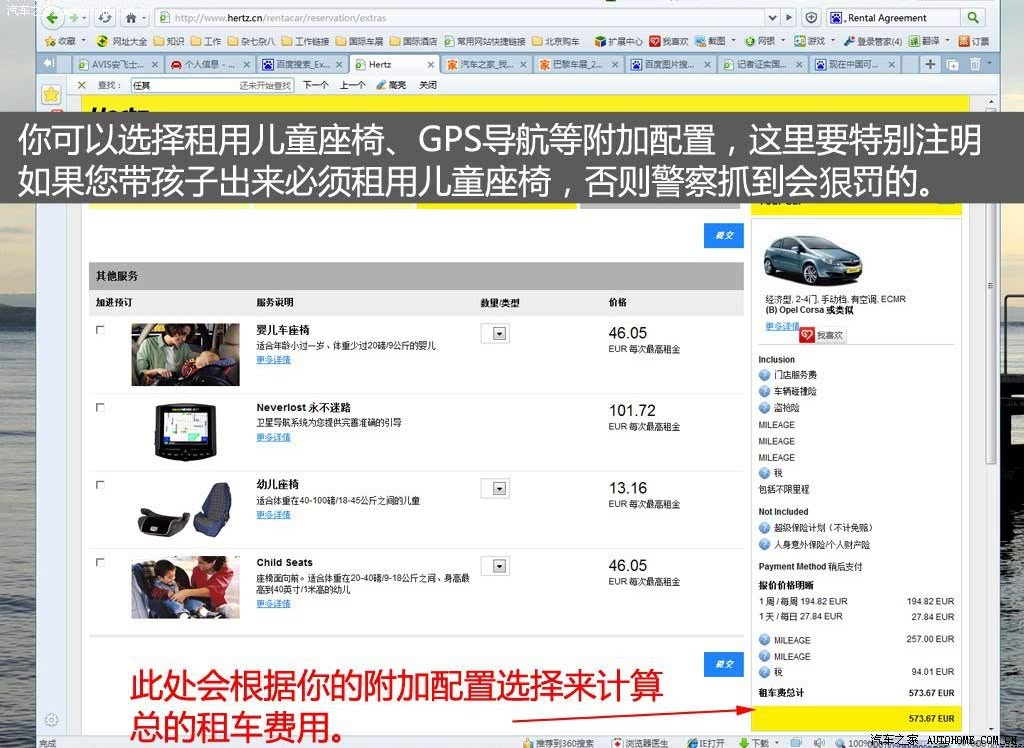Click the 翻译 translate tool

[924, 41]
